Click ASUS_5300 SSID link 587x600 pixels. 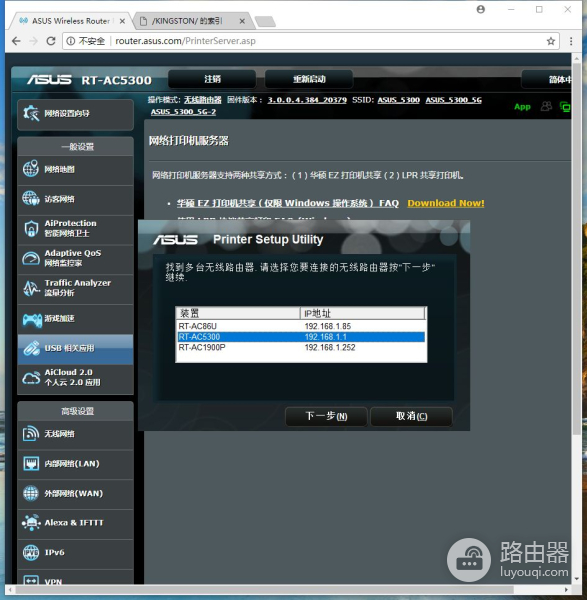tap(399, 100)
